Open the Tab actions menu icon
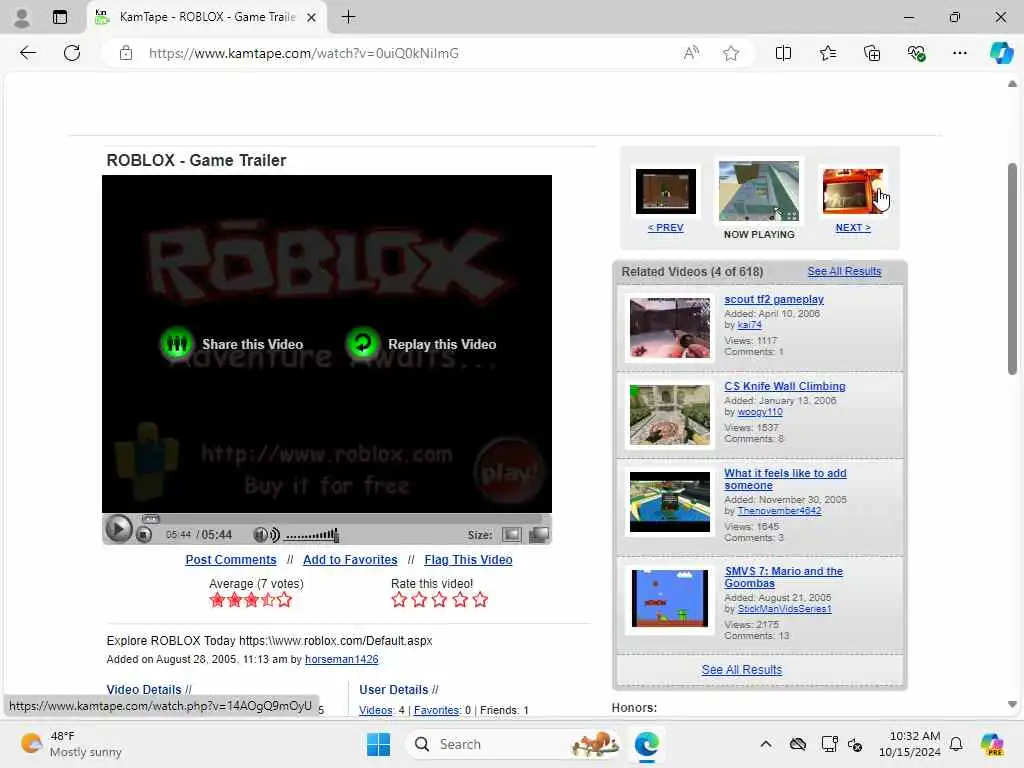This screenshot has width=1024, height=768. [x=60, y=17]
